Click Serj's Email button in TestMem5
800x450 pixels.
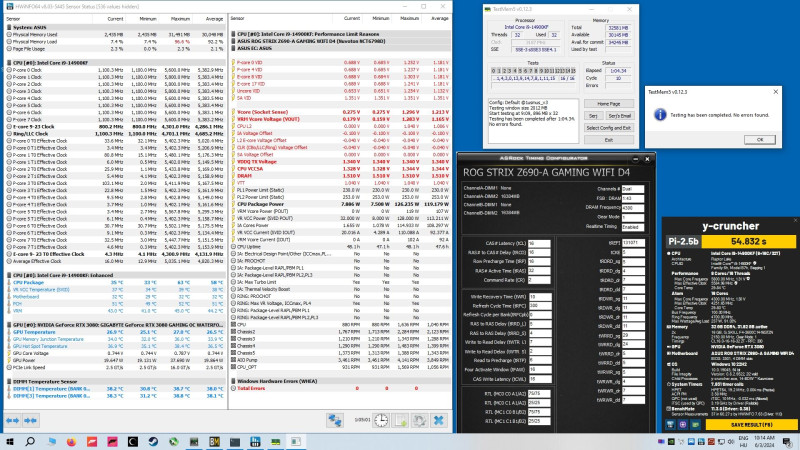(x=619, y=116)
